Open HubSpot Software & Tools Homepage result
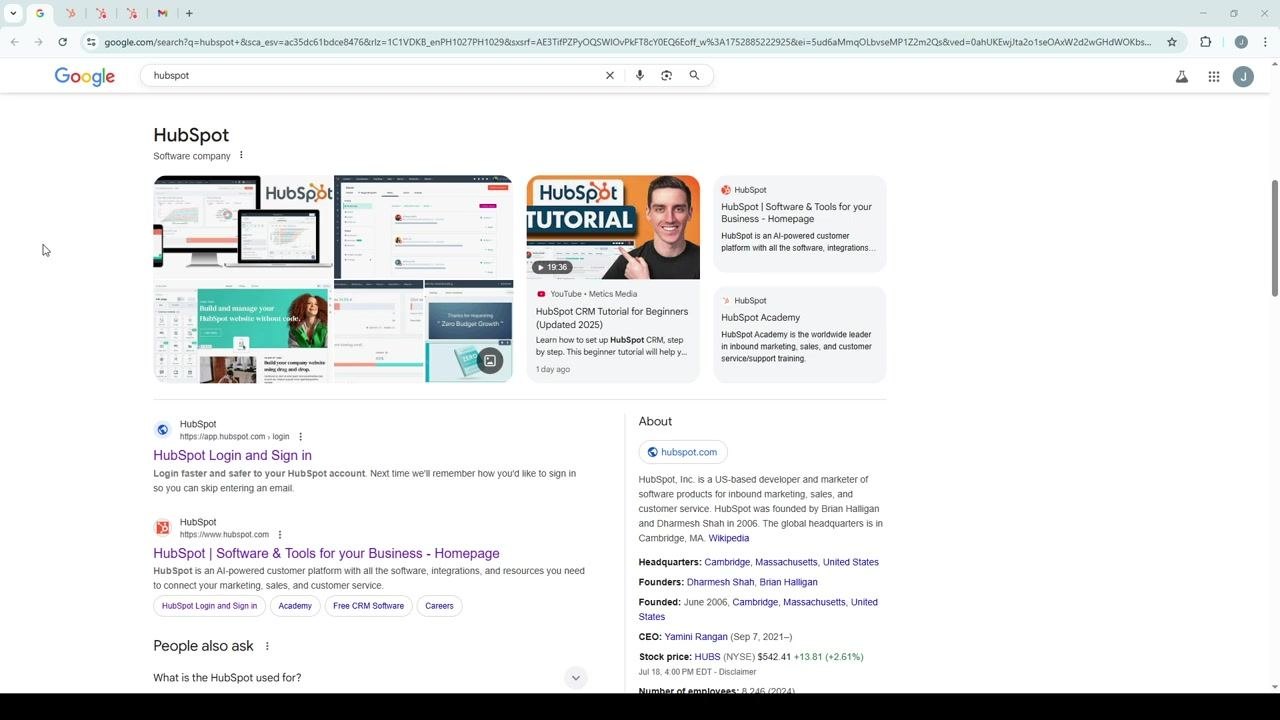This screenshot has width=1280, height=720. tap(326, 553)
